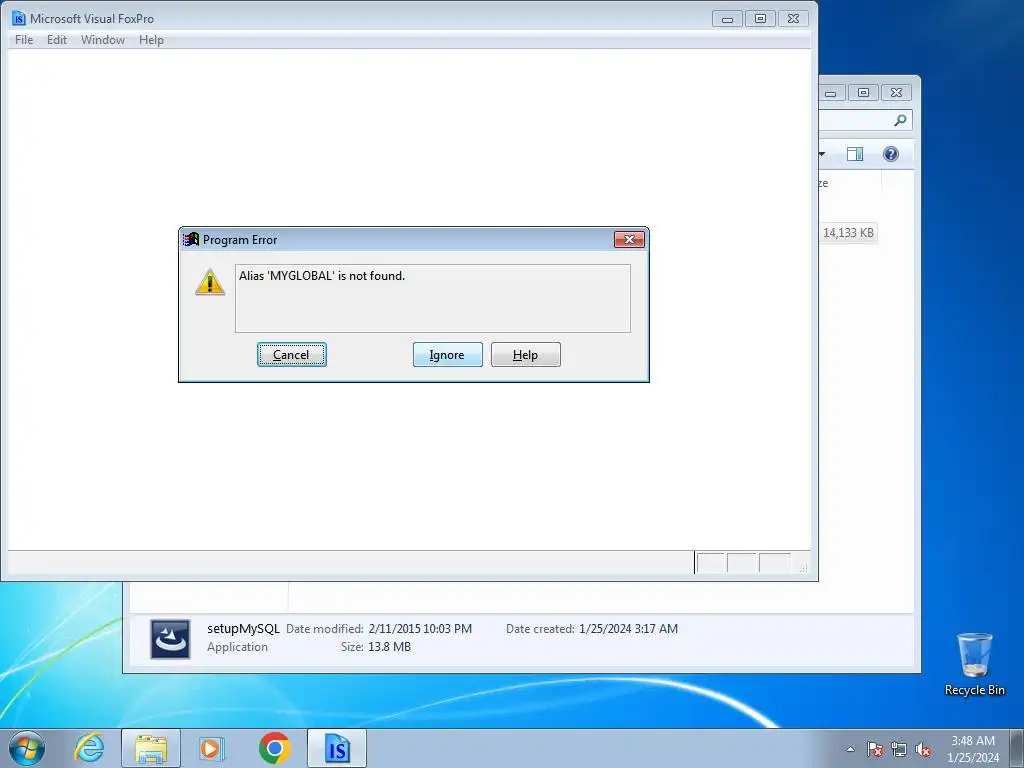This screenshot has height=768, width=1024.
Task: Click the error message 'Alias MYGLOBAL is not found'
Action: pyautogui.click(x=322, y=276)
